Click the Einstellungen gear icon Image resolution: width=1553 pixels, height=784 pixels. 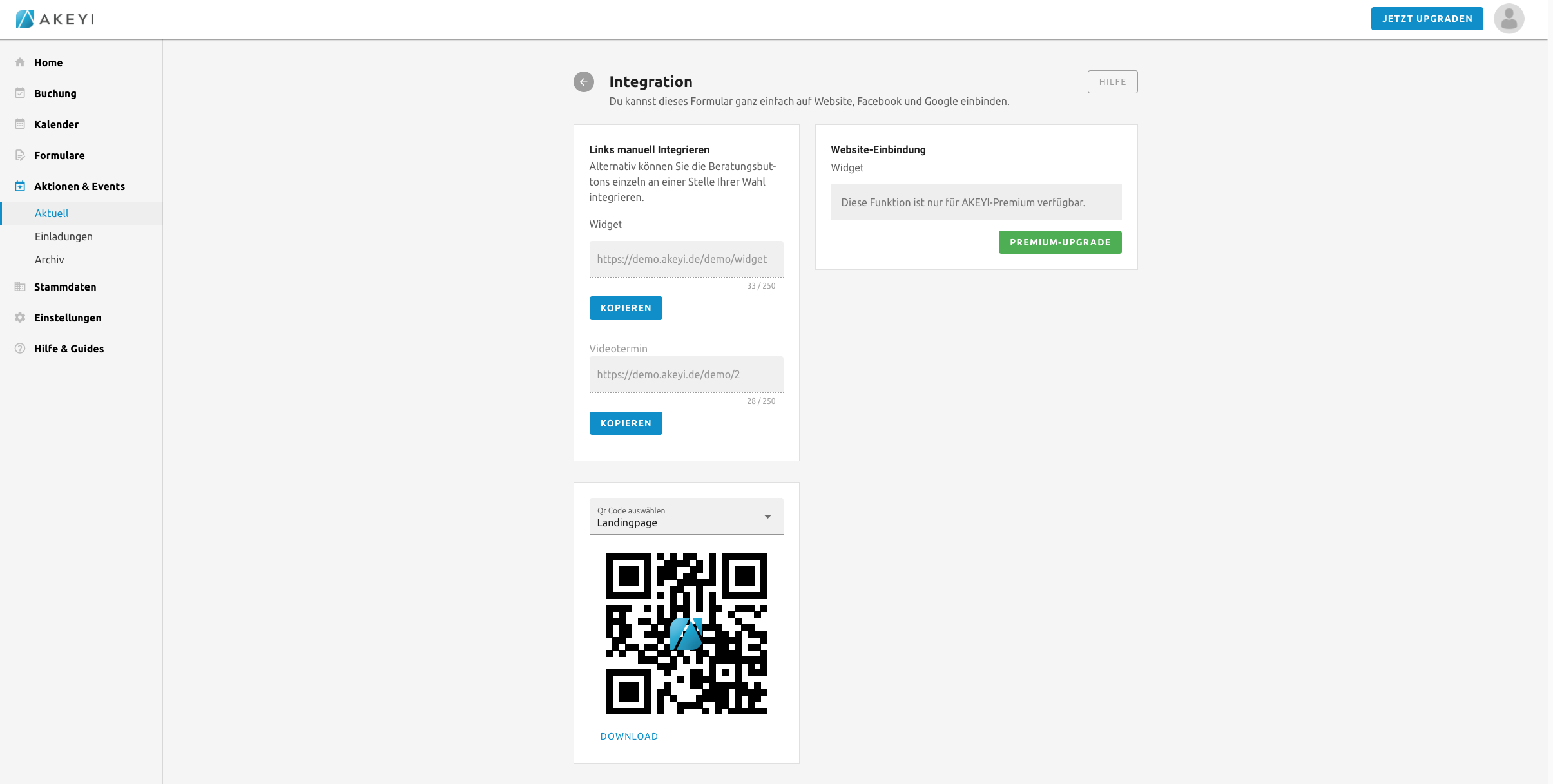point(20,318)
